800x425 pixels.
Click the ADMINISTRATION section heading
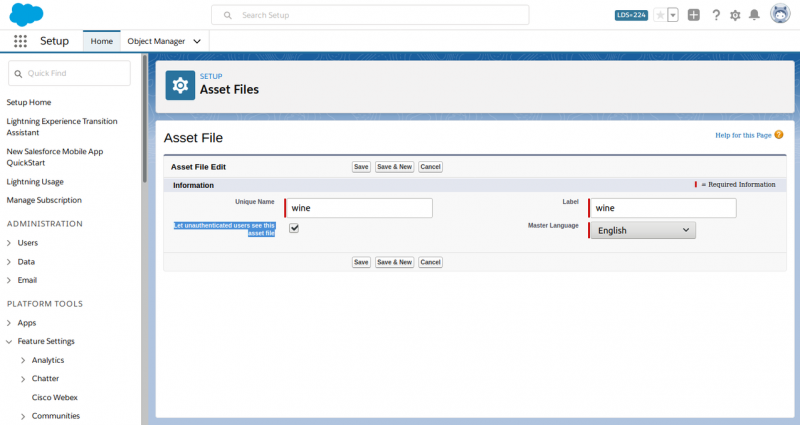(x=45, y=223)
